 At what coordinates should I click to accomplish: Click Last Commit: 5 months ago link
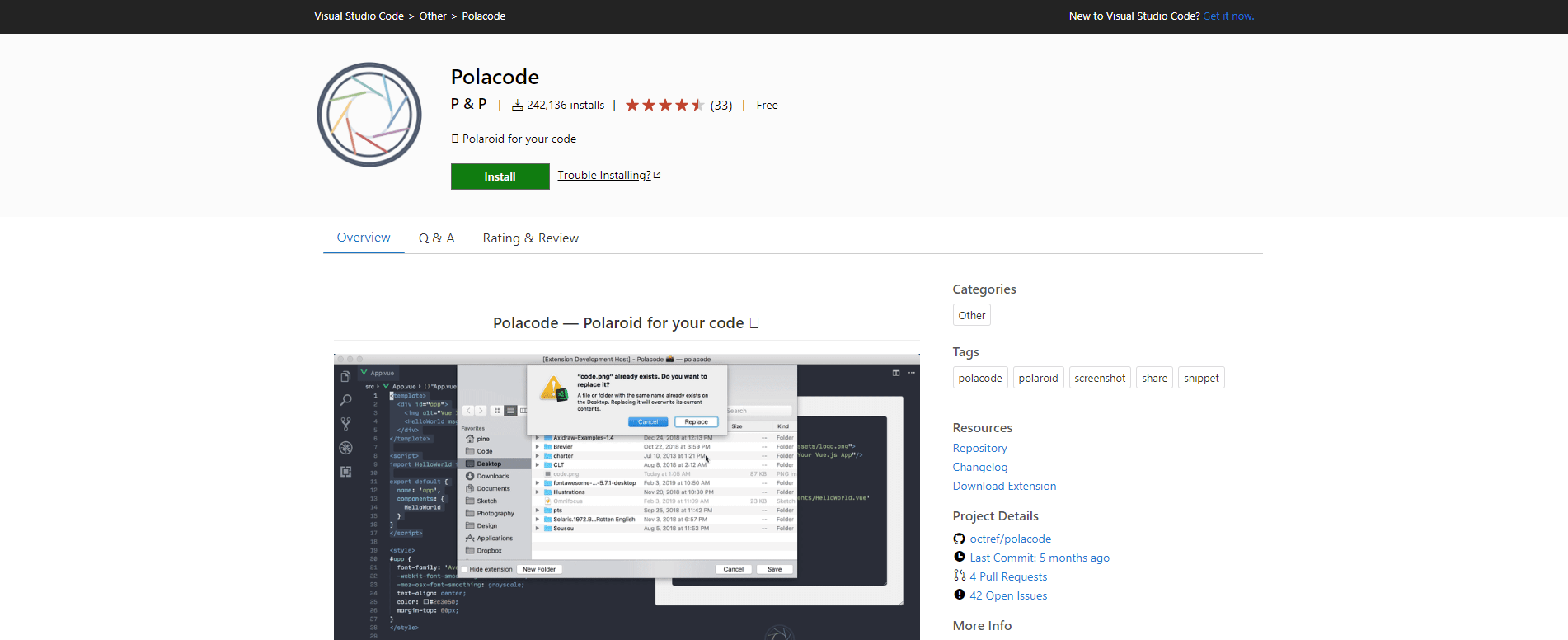[x=1040, y=558]
